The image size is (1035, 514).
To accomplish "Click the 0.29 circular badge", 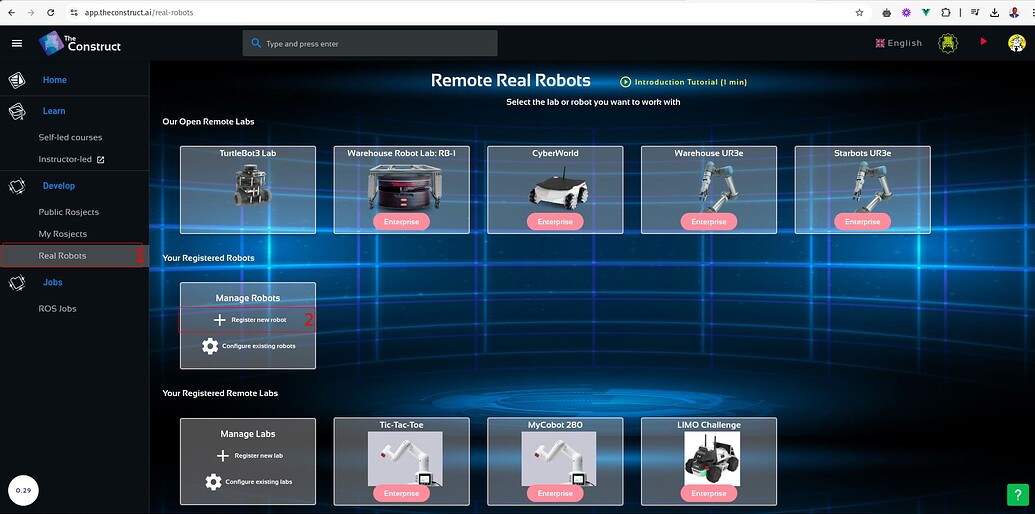I will click(23, 491).
